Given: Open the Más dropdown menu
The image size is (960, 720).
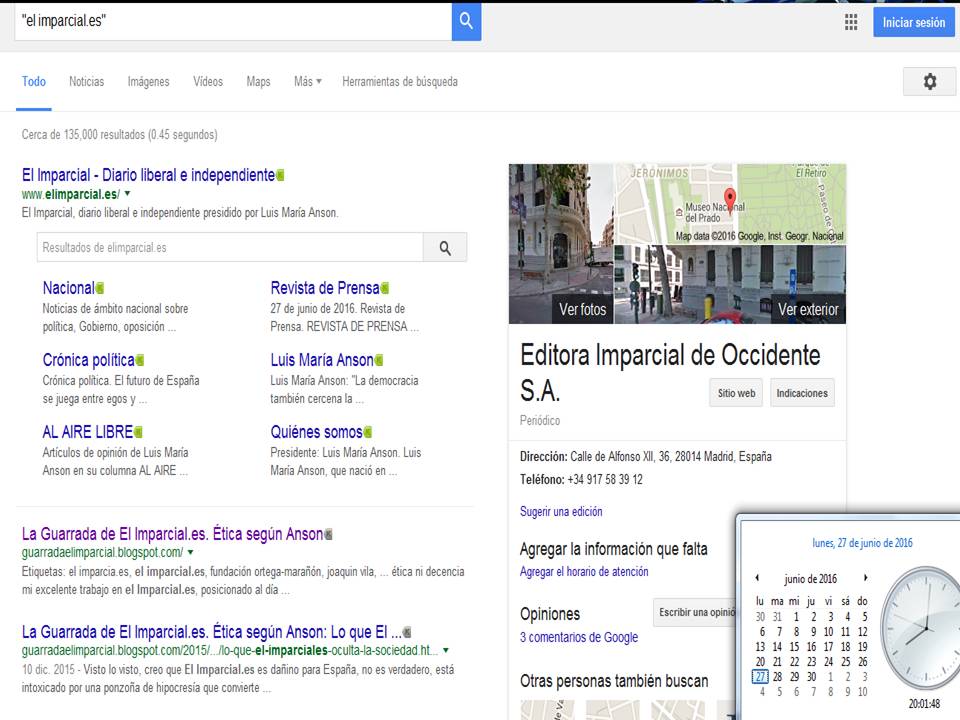Looking at the screenshot, I should (307, 81).
